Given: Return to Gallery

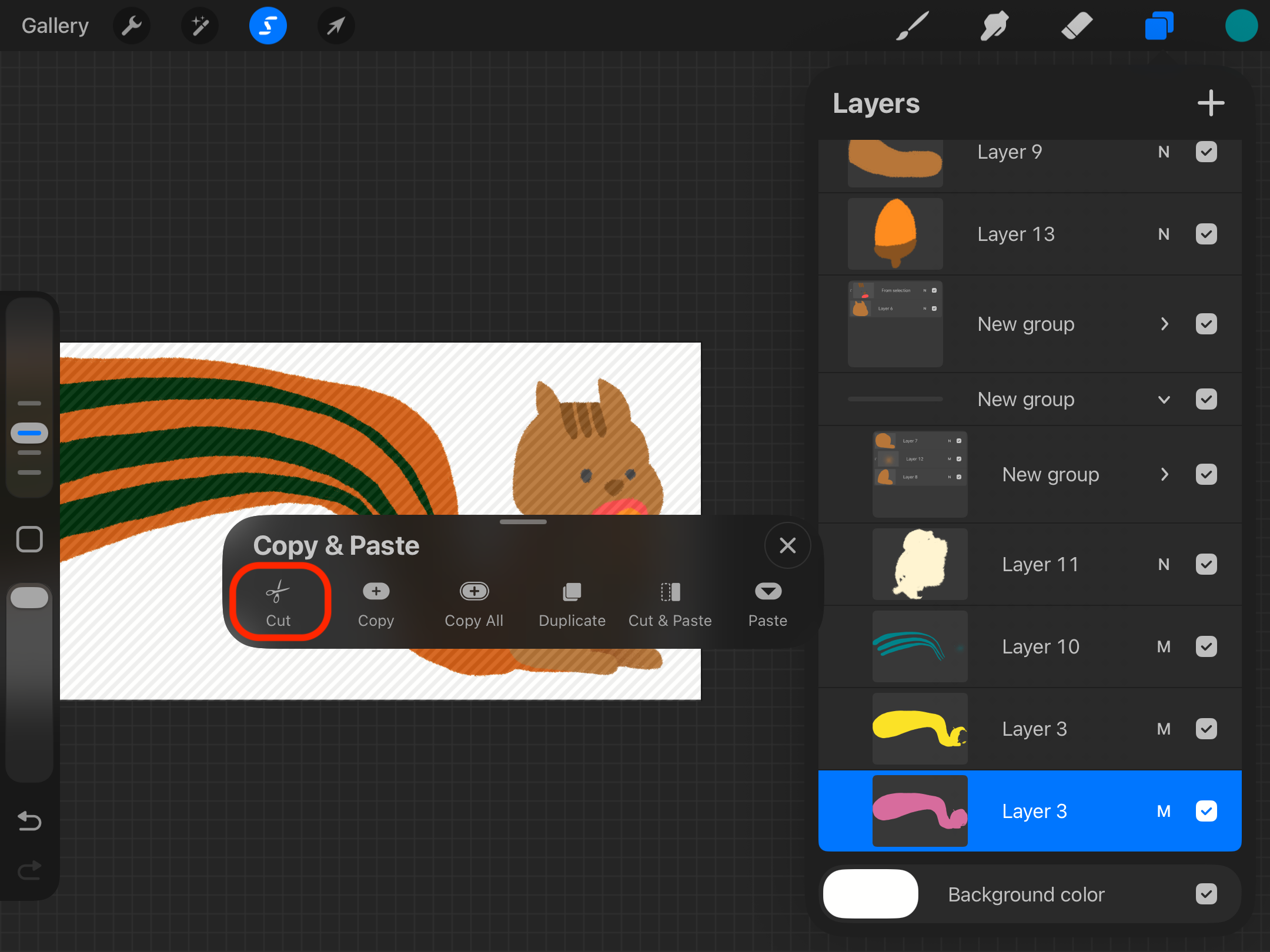Looking at the screenshot, I should 55,26.
